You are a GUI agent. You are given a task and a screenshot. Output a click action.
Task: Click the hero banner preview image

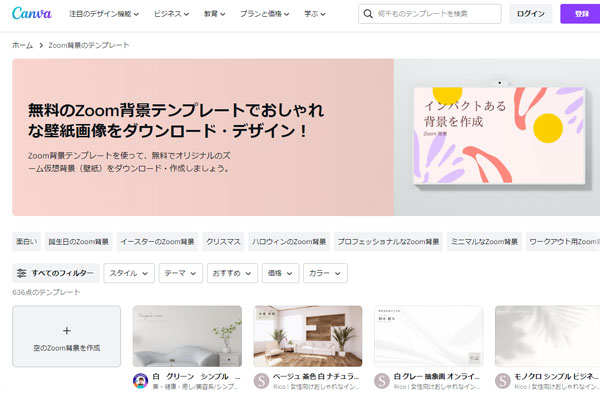499,136
